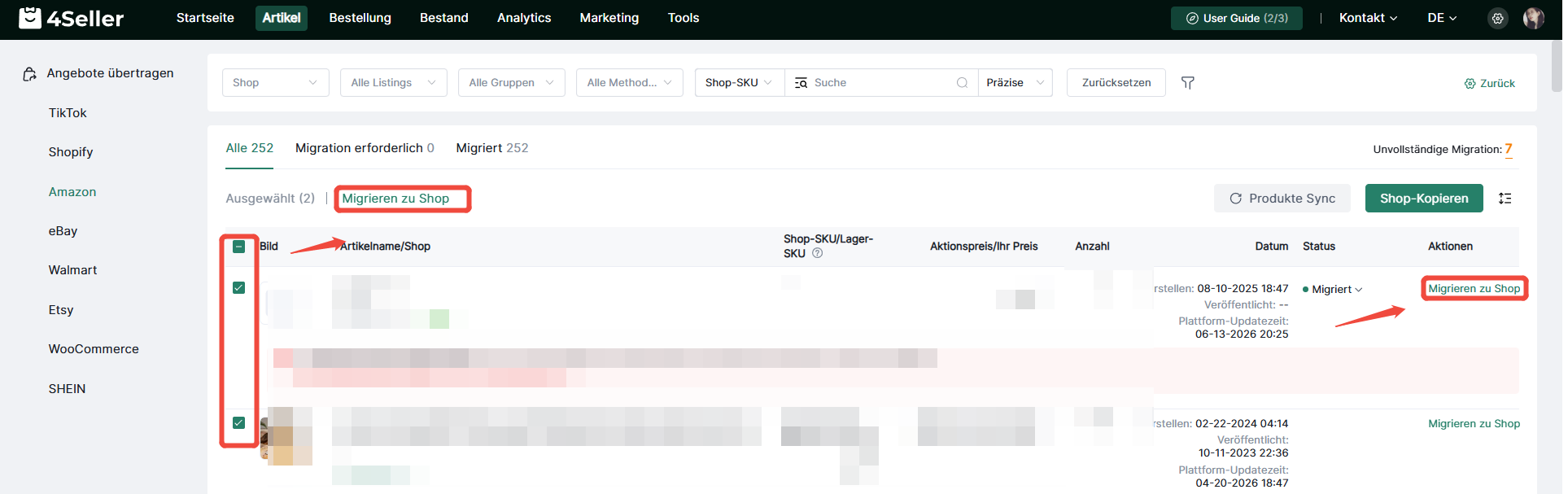Click the Unvollständige Migration count 7
Screen dimensions: 1568x494
click(1508, 149)
